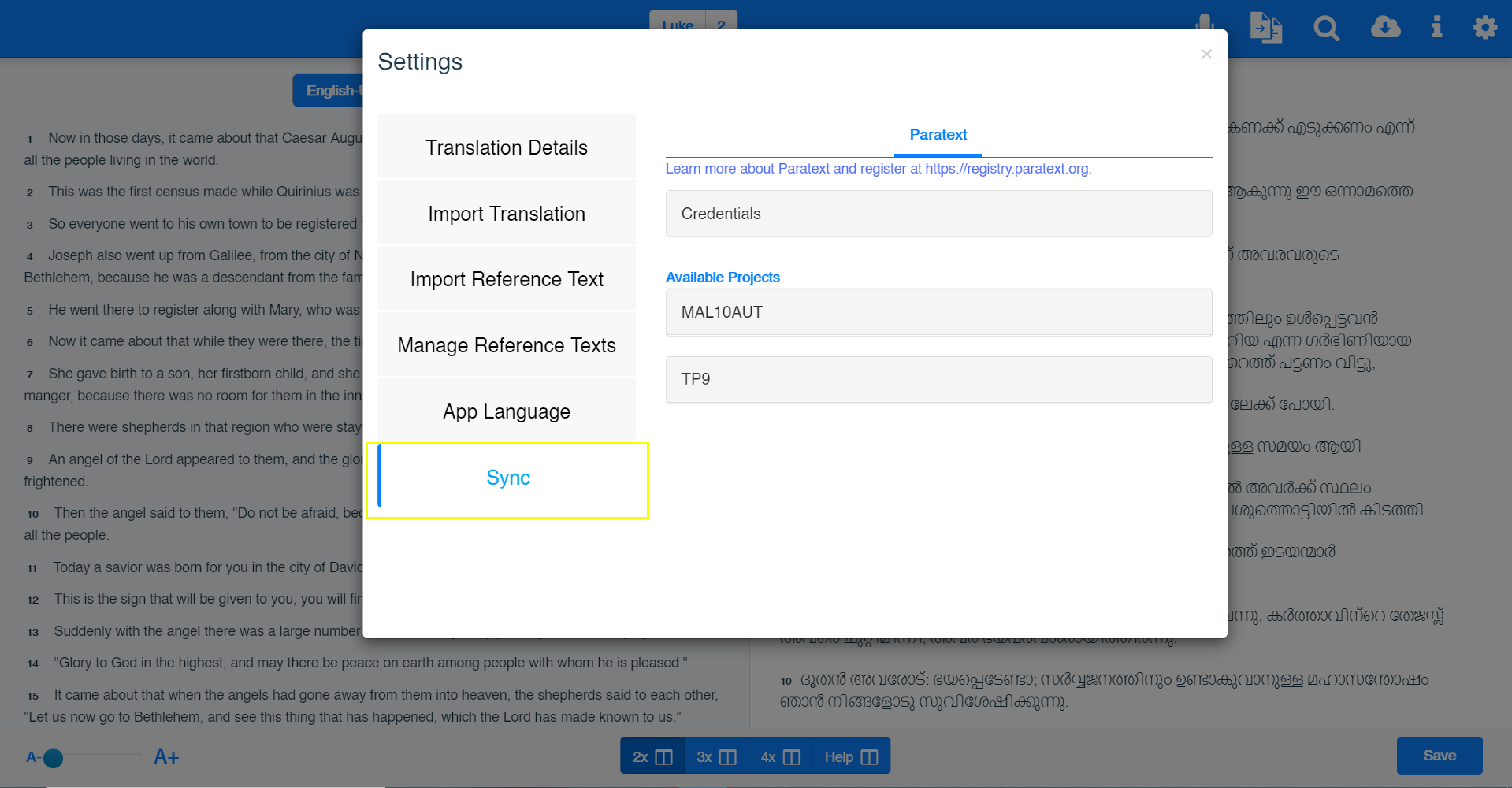Image resolution: width=1512 pixels, height=788 pixels.
Task: Click English verse 15 text about the shepherds
Action: tap(371, 706)
